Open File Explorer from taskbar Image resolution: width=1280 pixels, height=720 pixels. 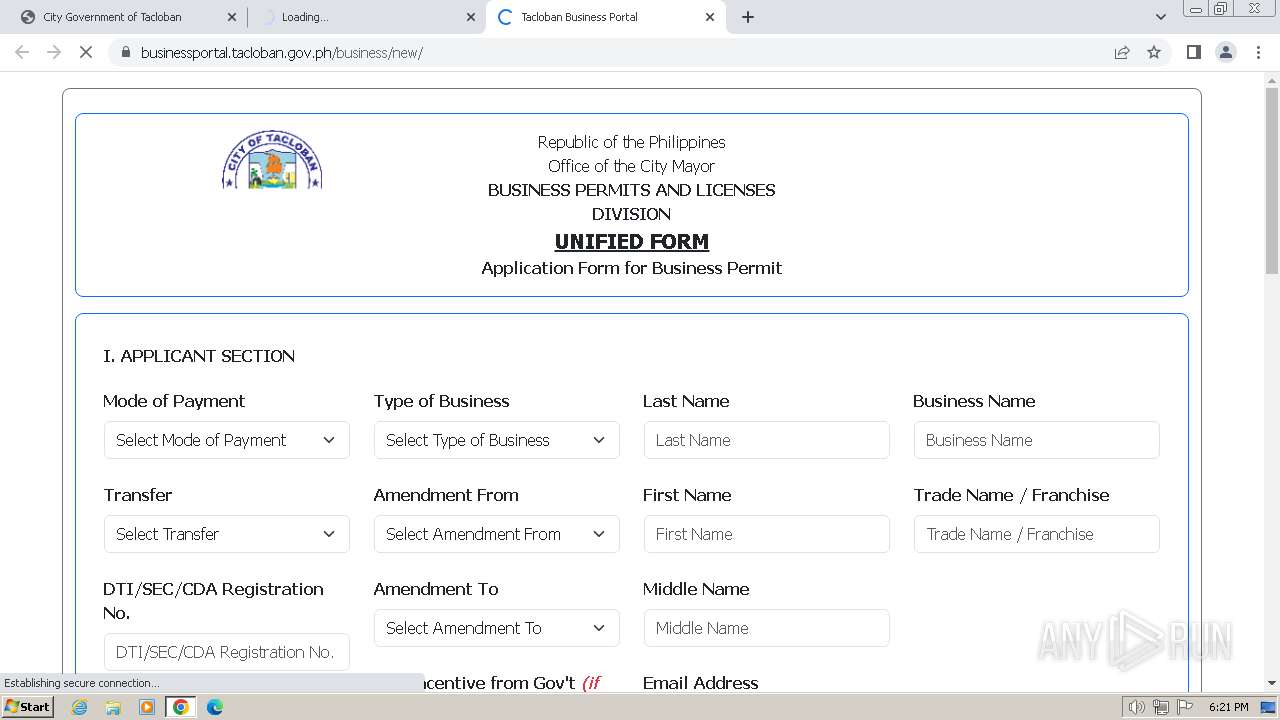tap(113, 707)
